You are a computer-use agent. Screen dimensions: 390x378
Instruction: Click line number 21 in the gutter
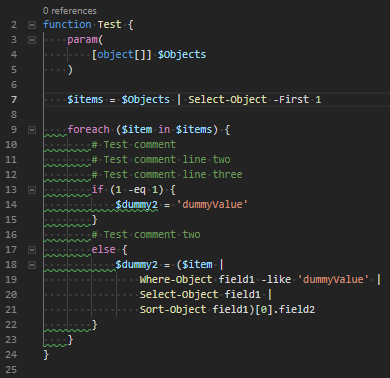pos(11,310)
